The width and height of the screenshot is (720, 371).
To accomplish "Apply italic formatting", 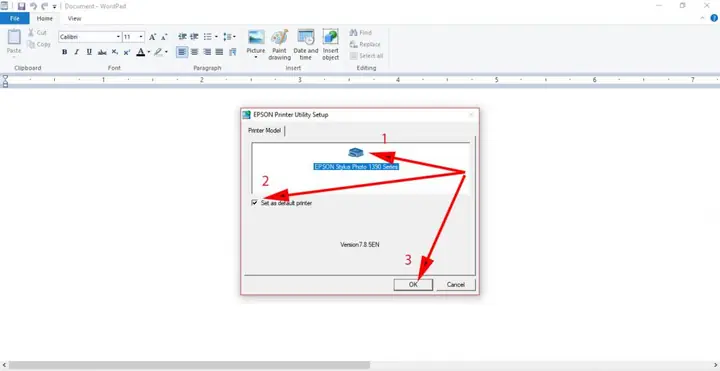I will (x=77, y=52).
